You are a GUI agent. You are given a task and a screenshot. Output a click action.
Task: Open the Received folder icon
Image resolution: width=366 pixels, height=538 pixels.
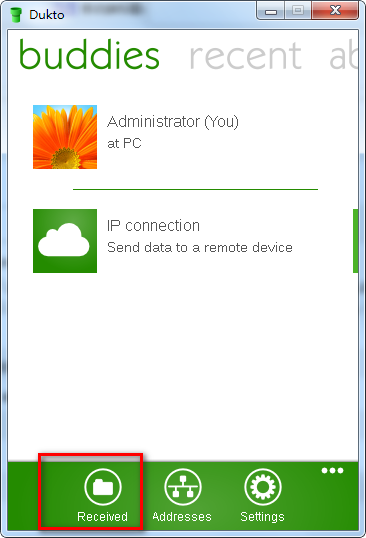[103, 487]
